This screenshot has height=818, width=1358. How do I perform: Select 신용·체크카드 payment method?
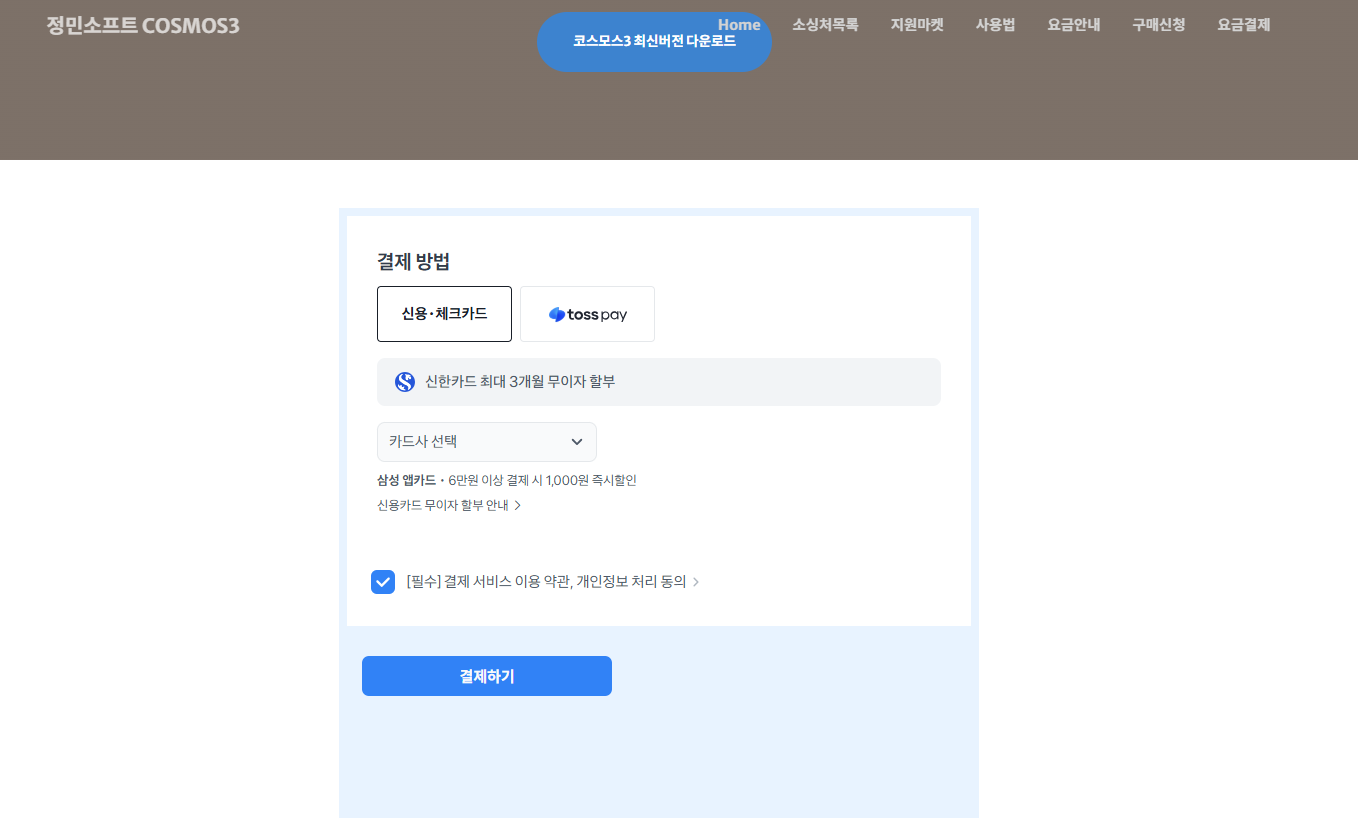[x=444, y=314]
